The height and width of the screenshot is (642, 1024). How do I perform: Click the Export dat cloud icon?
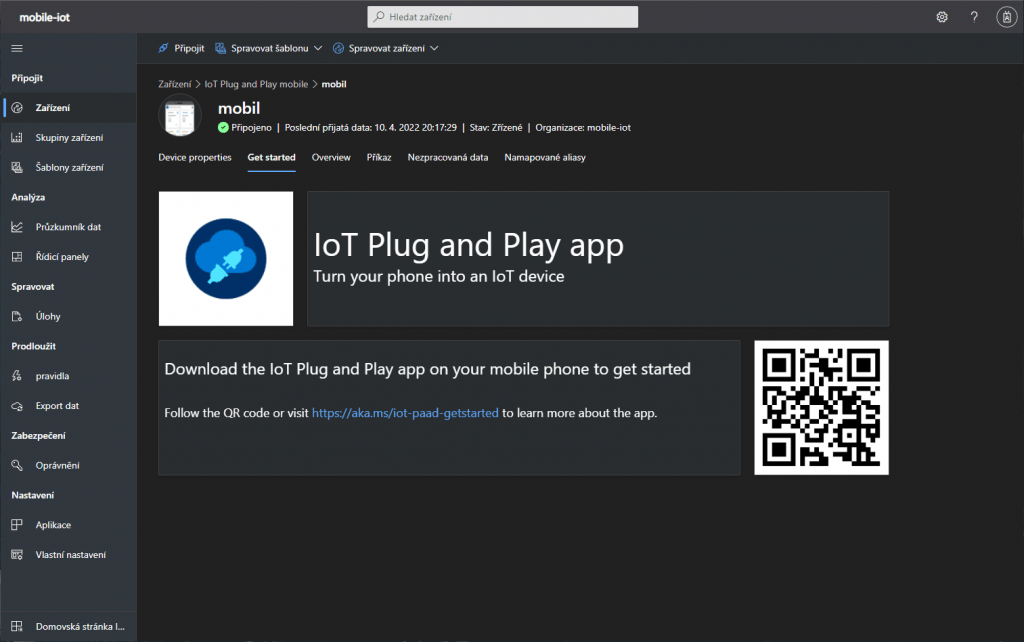pyautogui.click(x=17, y=406)
